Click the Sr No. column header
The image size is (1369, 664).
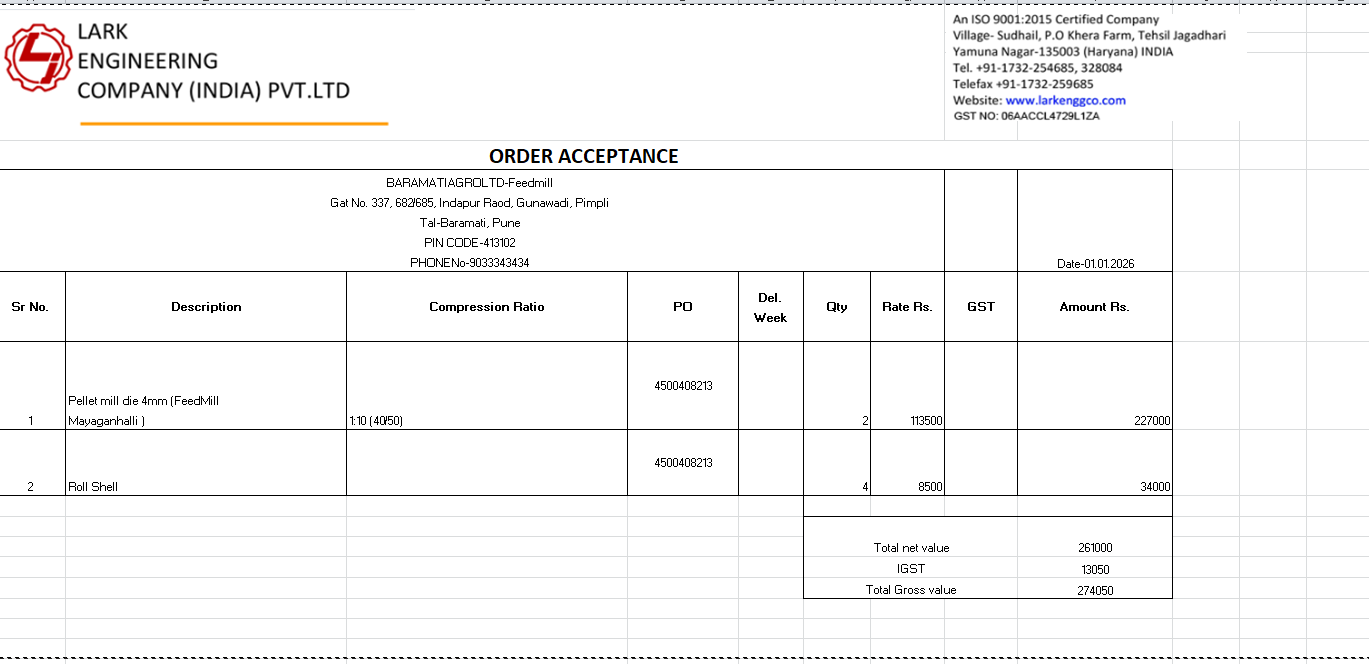click(x=30, y=307)
